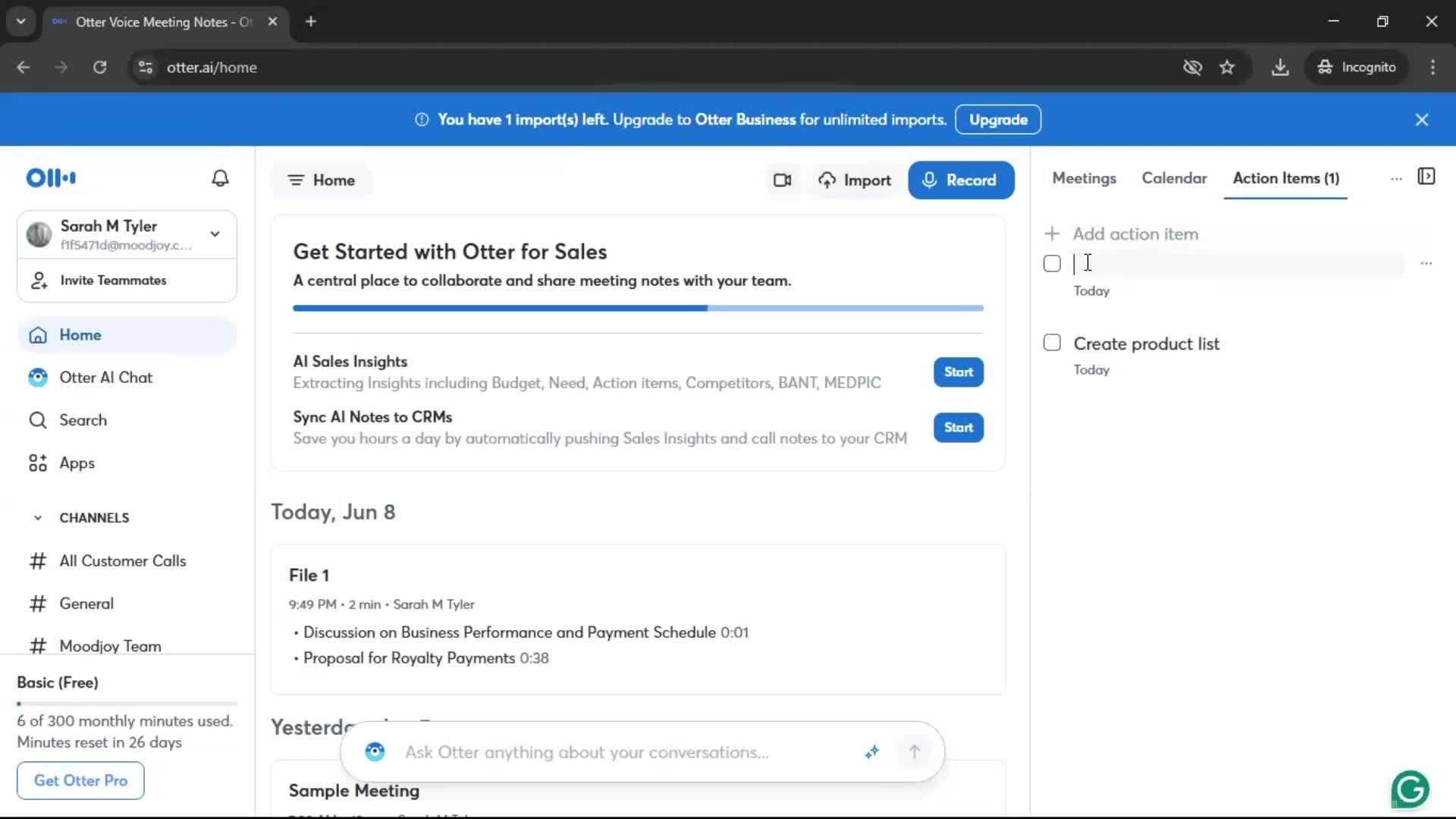Click the monthly minutes usage bar
This screenshot has width=1456, height=819.
coord(127,704)
